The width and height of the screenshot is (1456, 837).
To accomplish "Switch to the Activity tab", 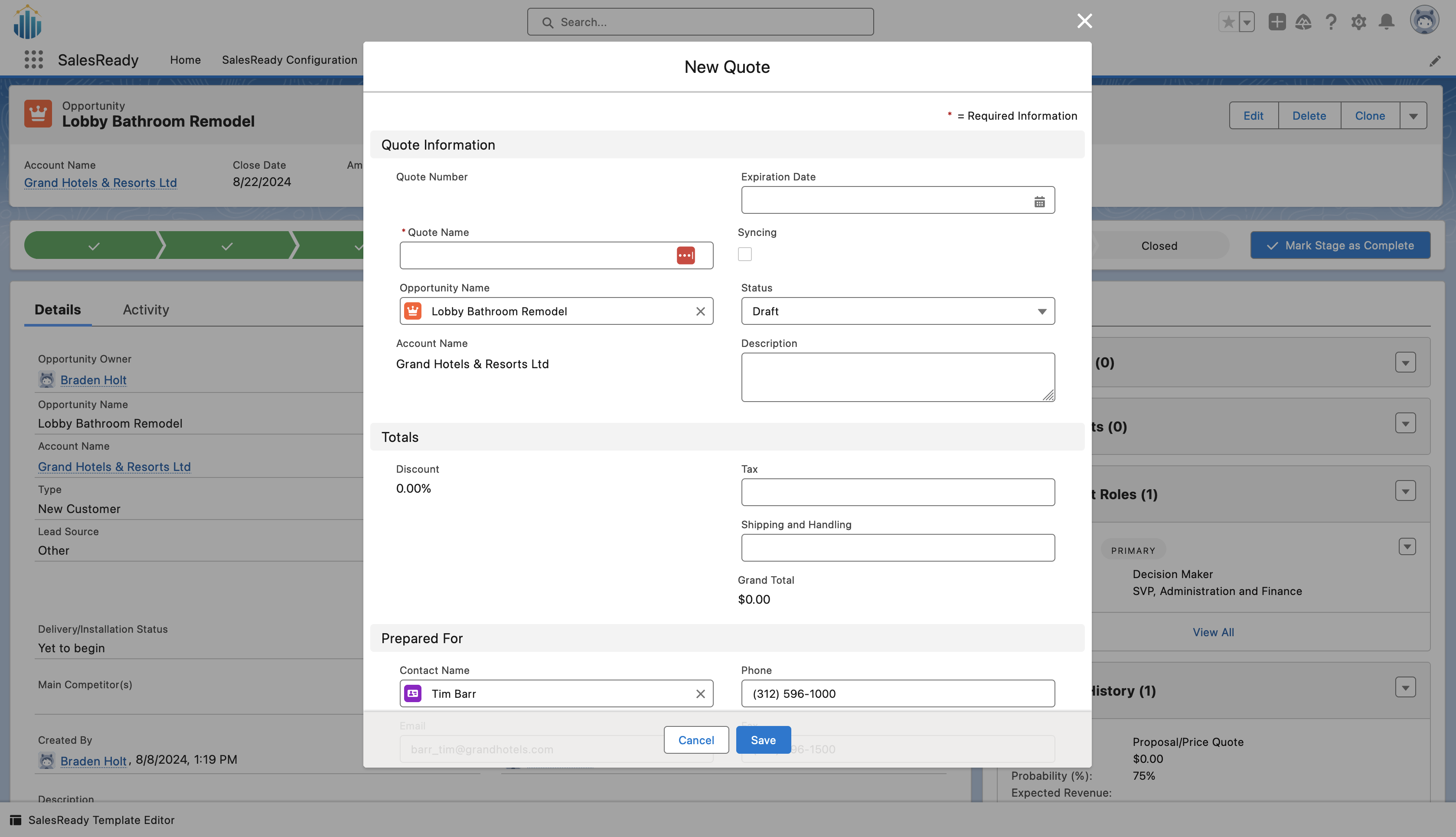I will pyautogui.click(x=146, y=309).
